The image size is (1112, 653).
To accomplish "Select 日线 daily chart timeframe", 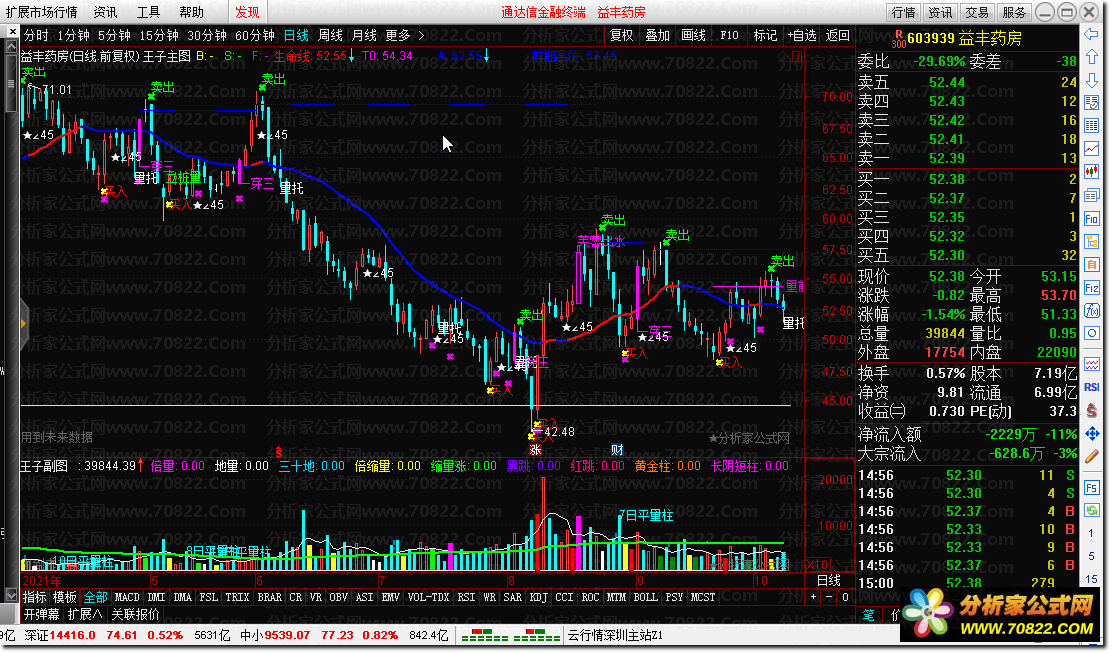I will click(x=296, y=35).
